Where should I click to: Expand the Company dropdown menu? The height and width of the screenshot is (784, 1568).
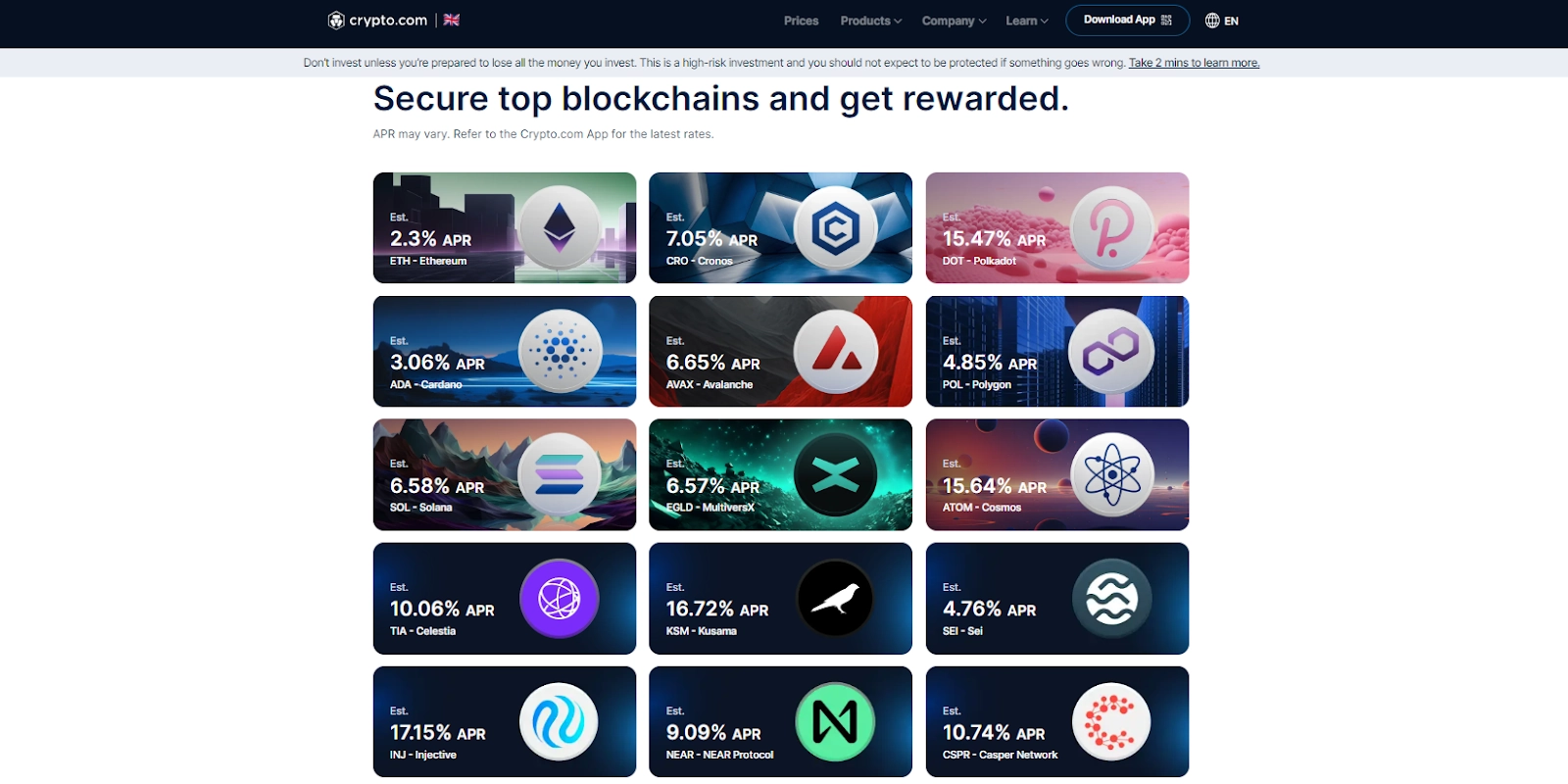point(954,21)
